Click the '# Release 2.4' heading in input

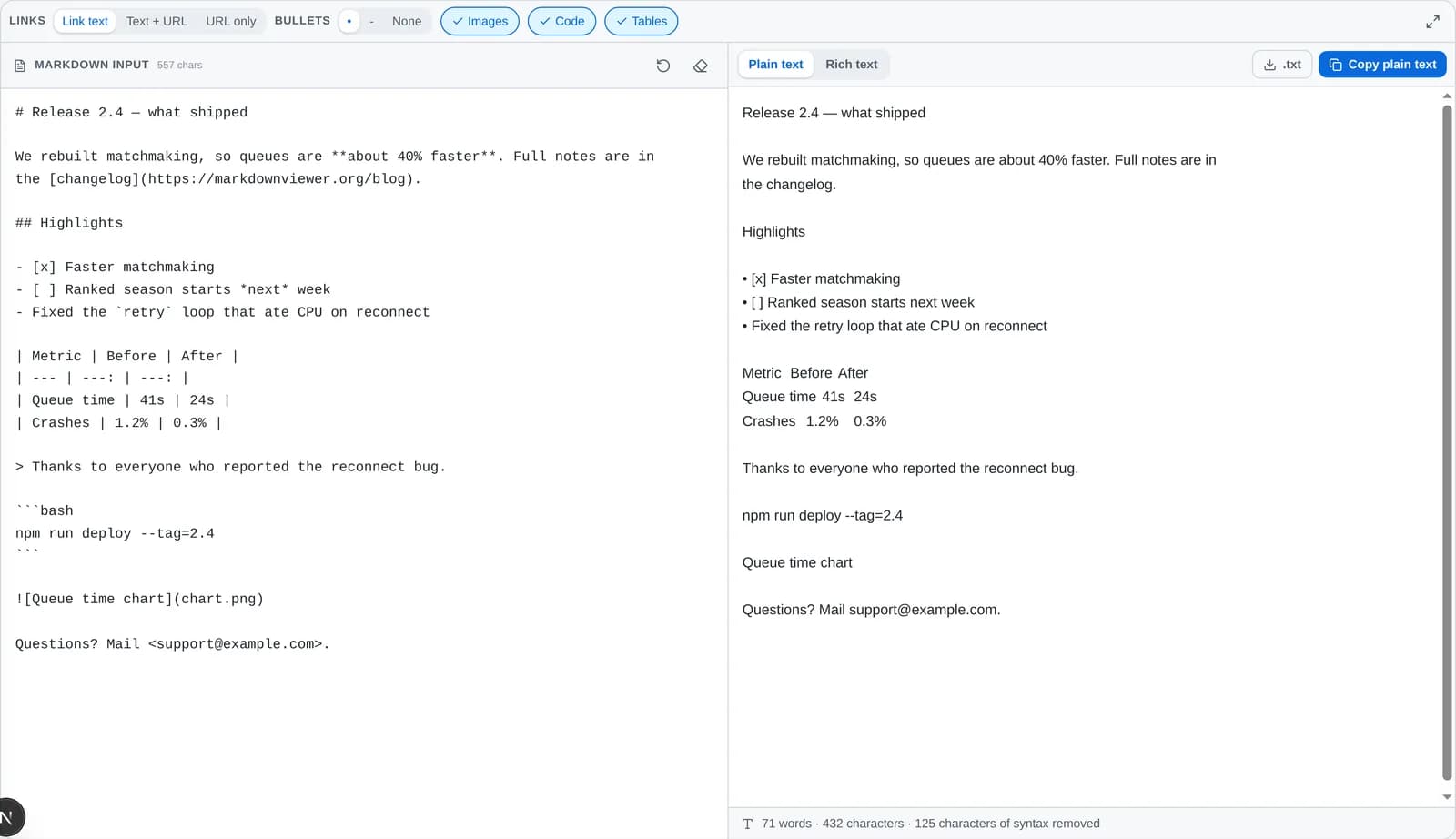131,113
